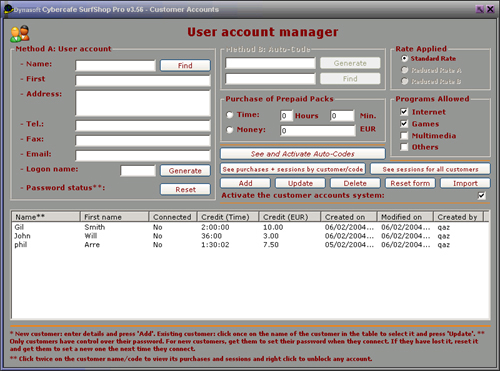
Task: Sort by the Credit (EUR) column header
Action: (290, 217)
